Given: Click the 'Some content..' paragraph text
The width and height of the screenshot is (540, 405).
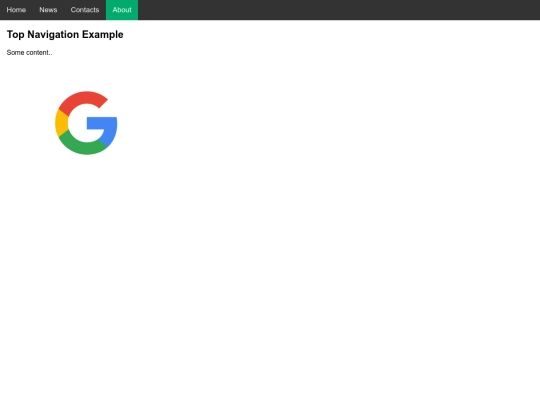Looking at the screenshot, I should (x=29, y=52).
